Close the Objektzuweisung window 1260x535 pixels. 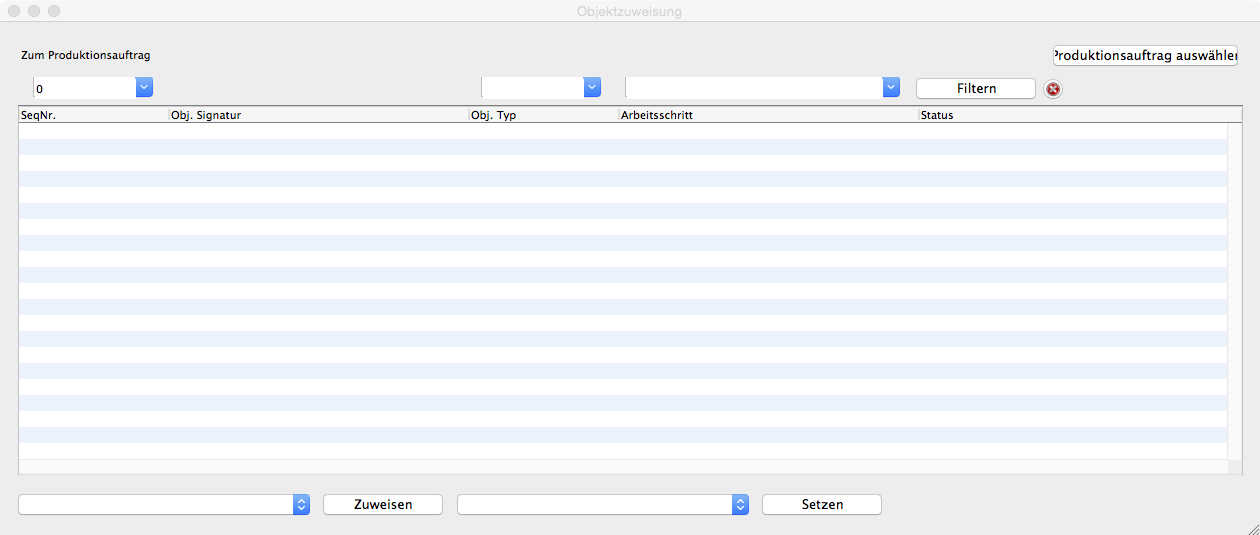(14, 11)
